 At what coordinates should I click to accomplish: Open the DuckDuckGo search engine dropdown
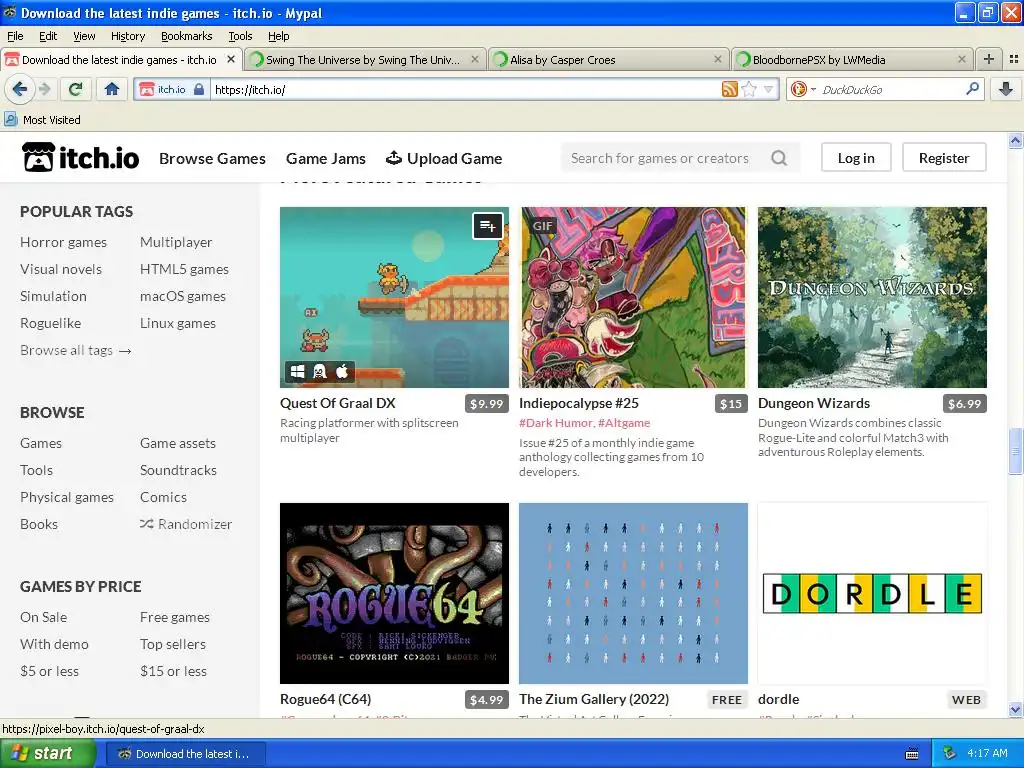pyautogui.click(x=803, y=89)
